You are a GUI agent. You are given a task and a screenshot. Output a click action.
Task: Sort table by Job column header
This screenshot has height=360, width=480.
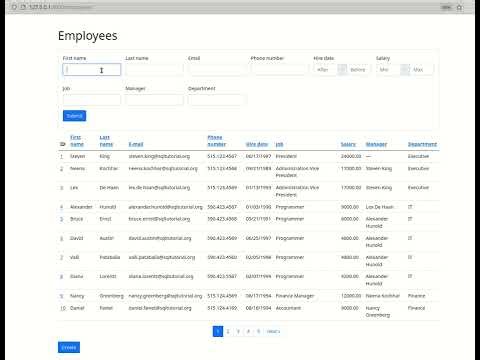pos(279,144)
